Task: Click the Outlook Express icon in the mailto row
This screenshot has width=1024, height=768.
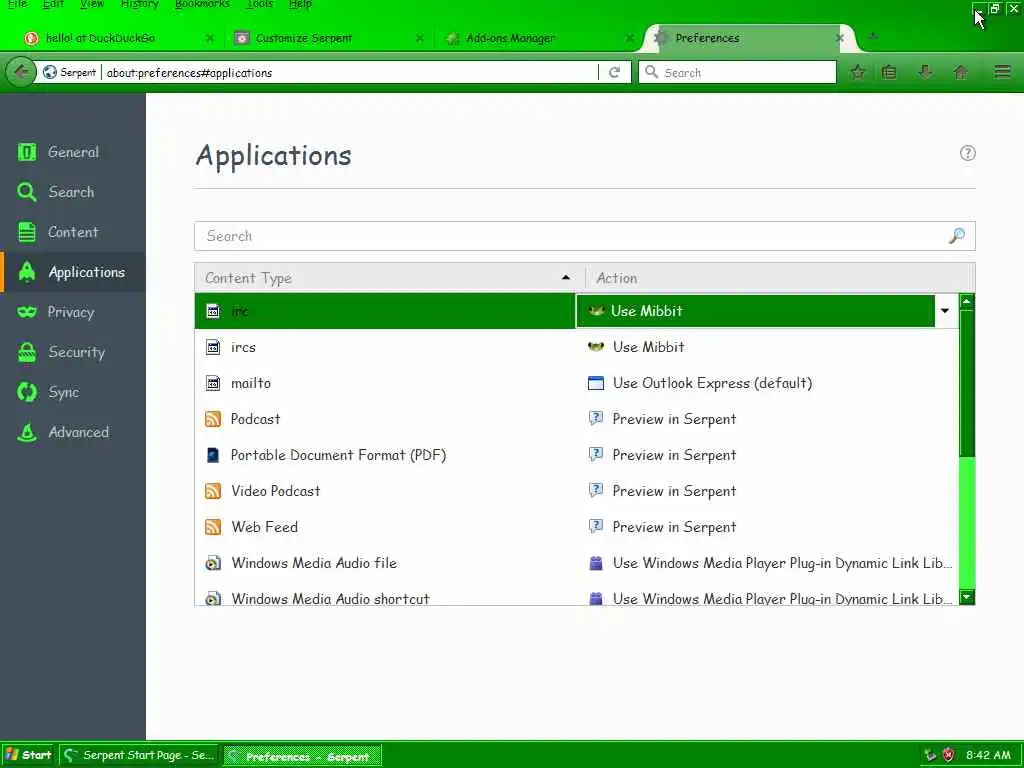Action: (596, 383)
